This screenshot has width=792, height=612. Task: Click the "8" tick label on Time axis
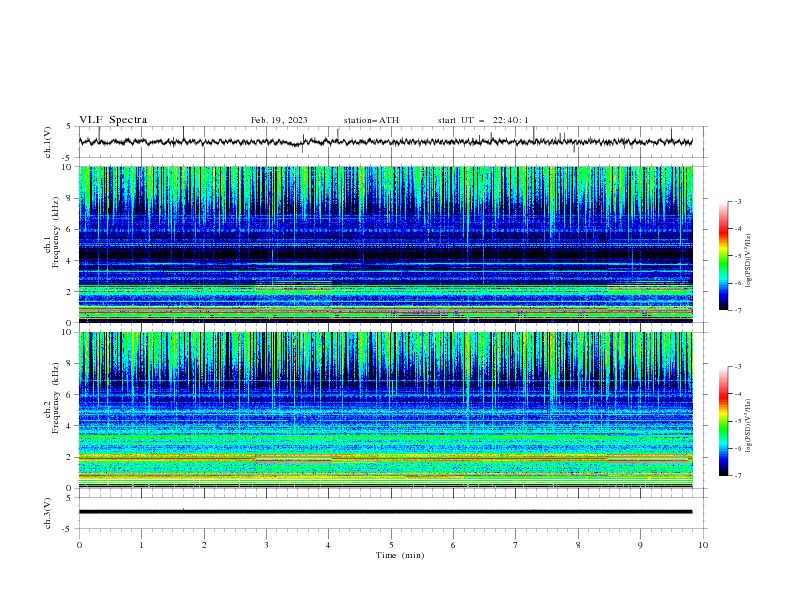[578, 545]
